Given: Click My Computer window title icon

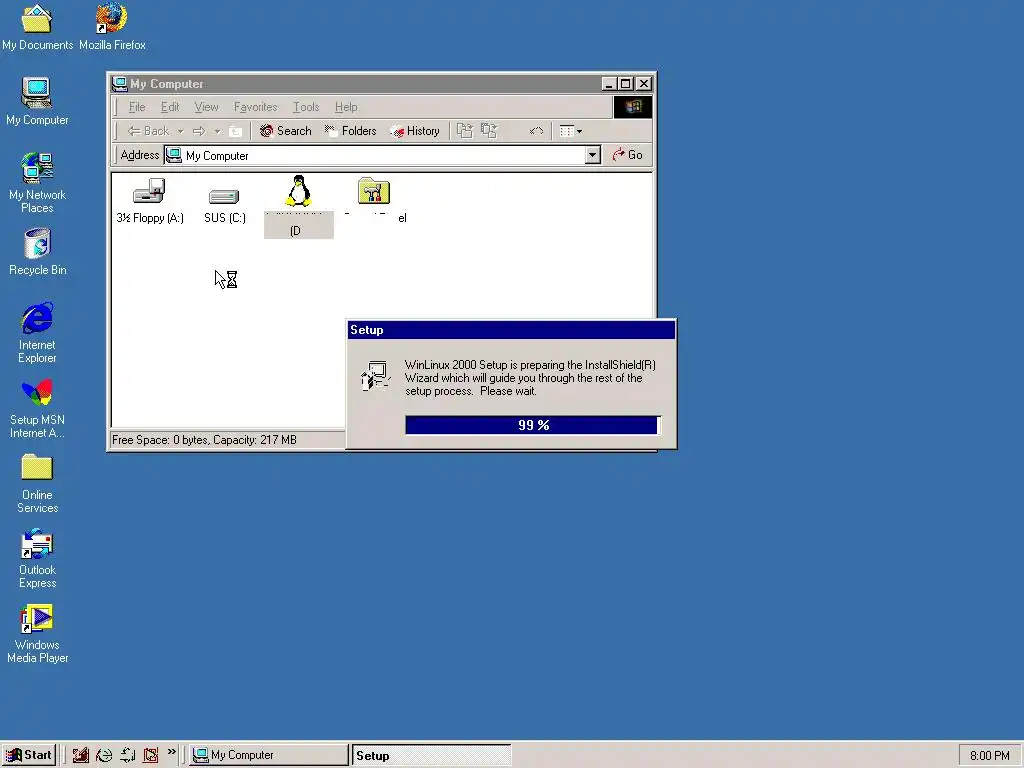Looking at the screenshot, I should pos(120,84).
